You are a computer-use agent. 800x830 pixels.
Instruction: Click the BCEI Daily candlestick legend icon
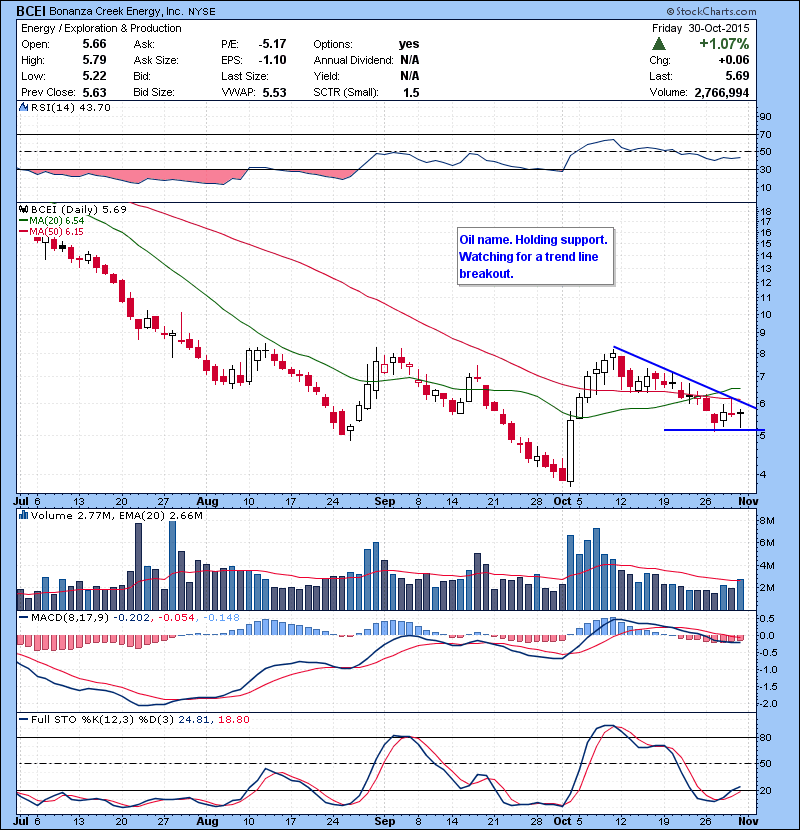[x=23, y=210]
